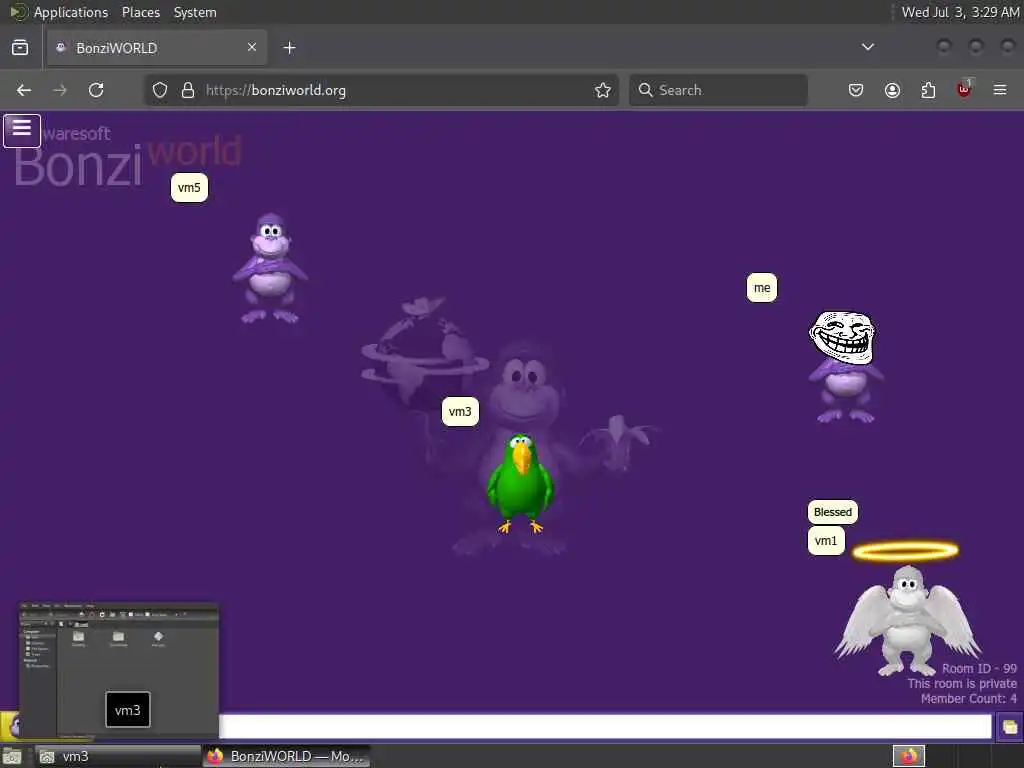Bookmark this page with the star icon
Image resolution: width=1024 pixels, height=768 pixels.
click(x=602, y=90)
